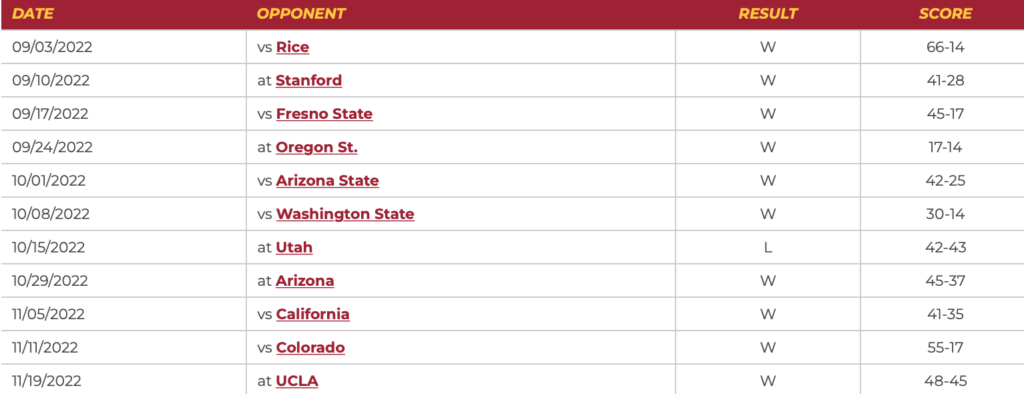
Task: Select the L result for Utah game
Action: point(768,248)
